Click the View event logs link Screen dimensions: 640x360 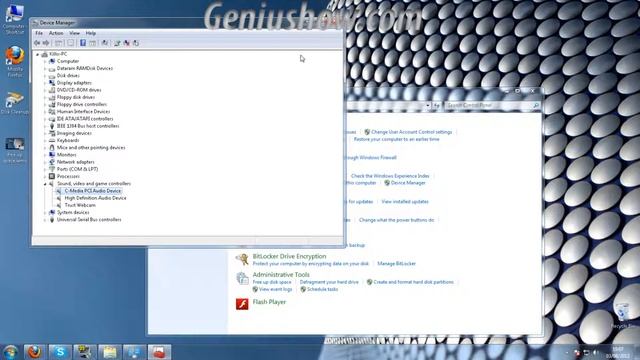276,289
